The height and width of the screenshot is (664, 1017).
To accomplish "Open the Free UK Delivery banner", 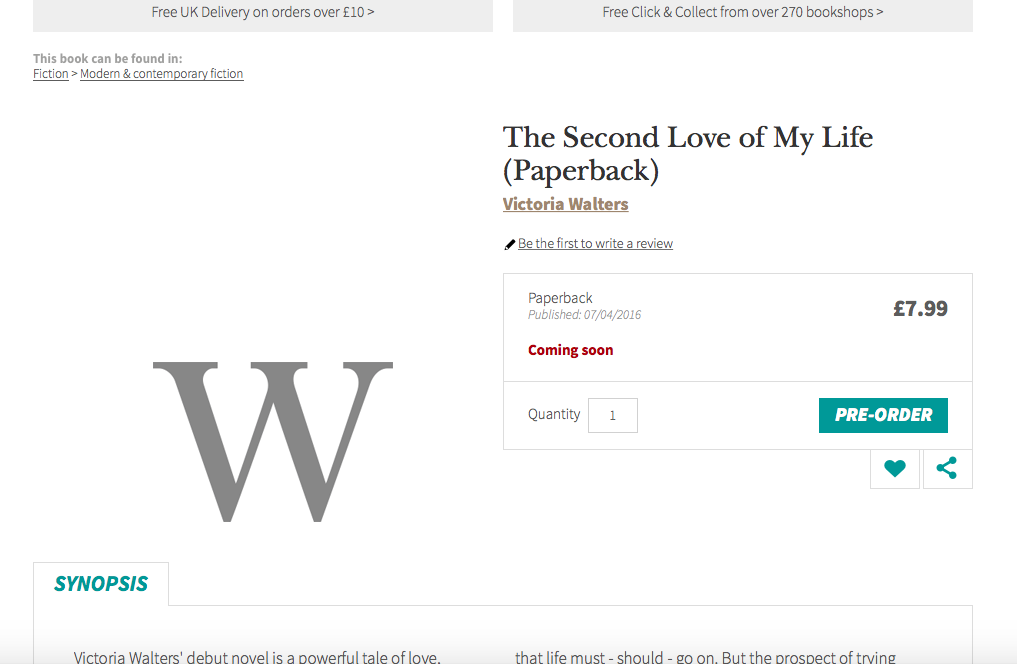I will 263,13.
